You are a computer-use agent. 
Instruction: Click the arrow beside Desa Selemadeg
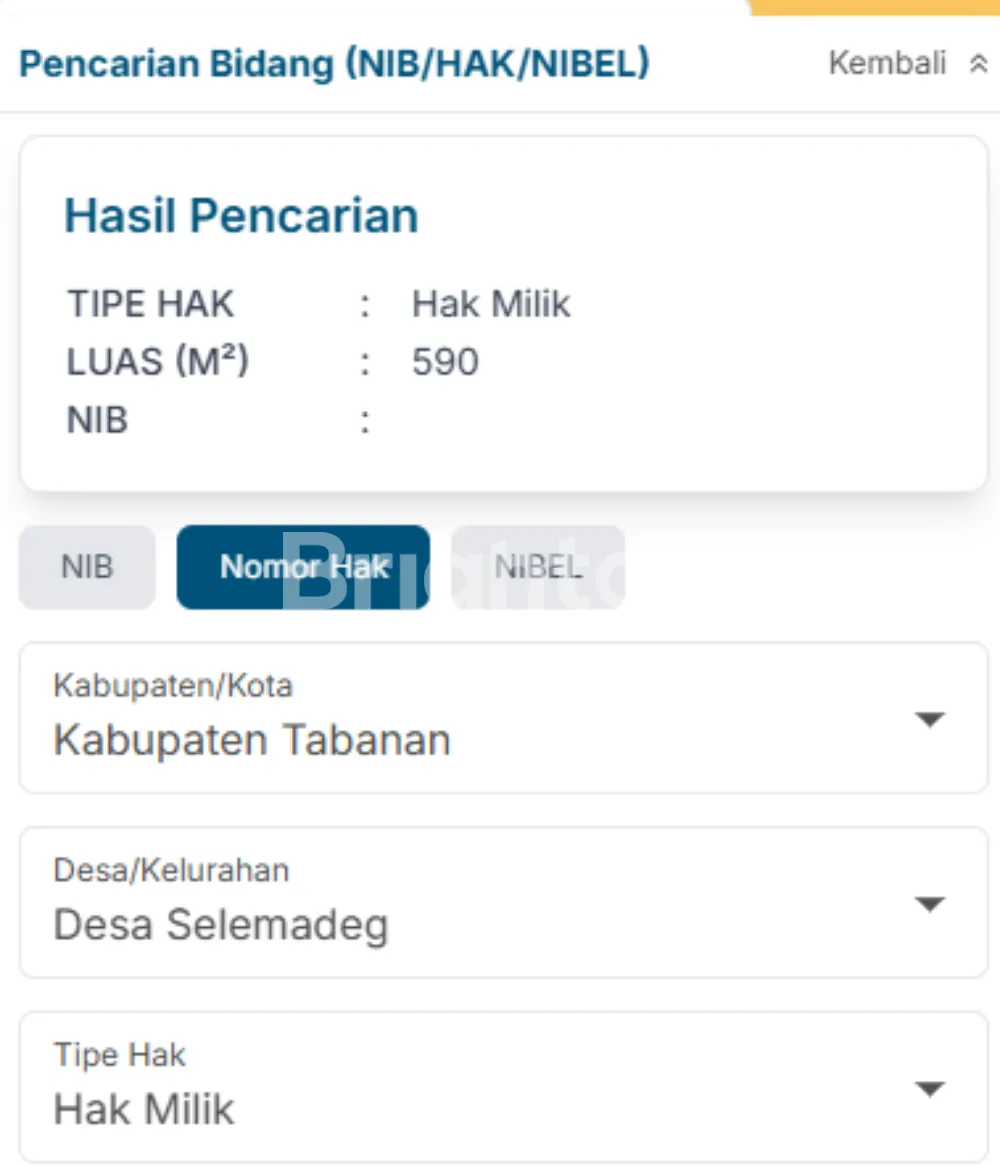pyautogui.click(x=930, y=904)
